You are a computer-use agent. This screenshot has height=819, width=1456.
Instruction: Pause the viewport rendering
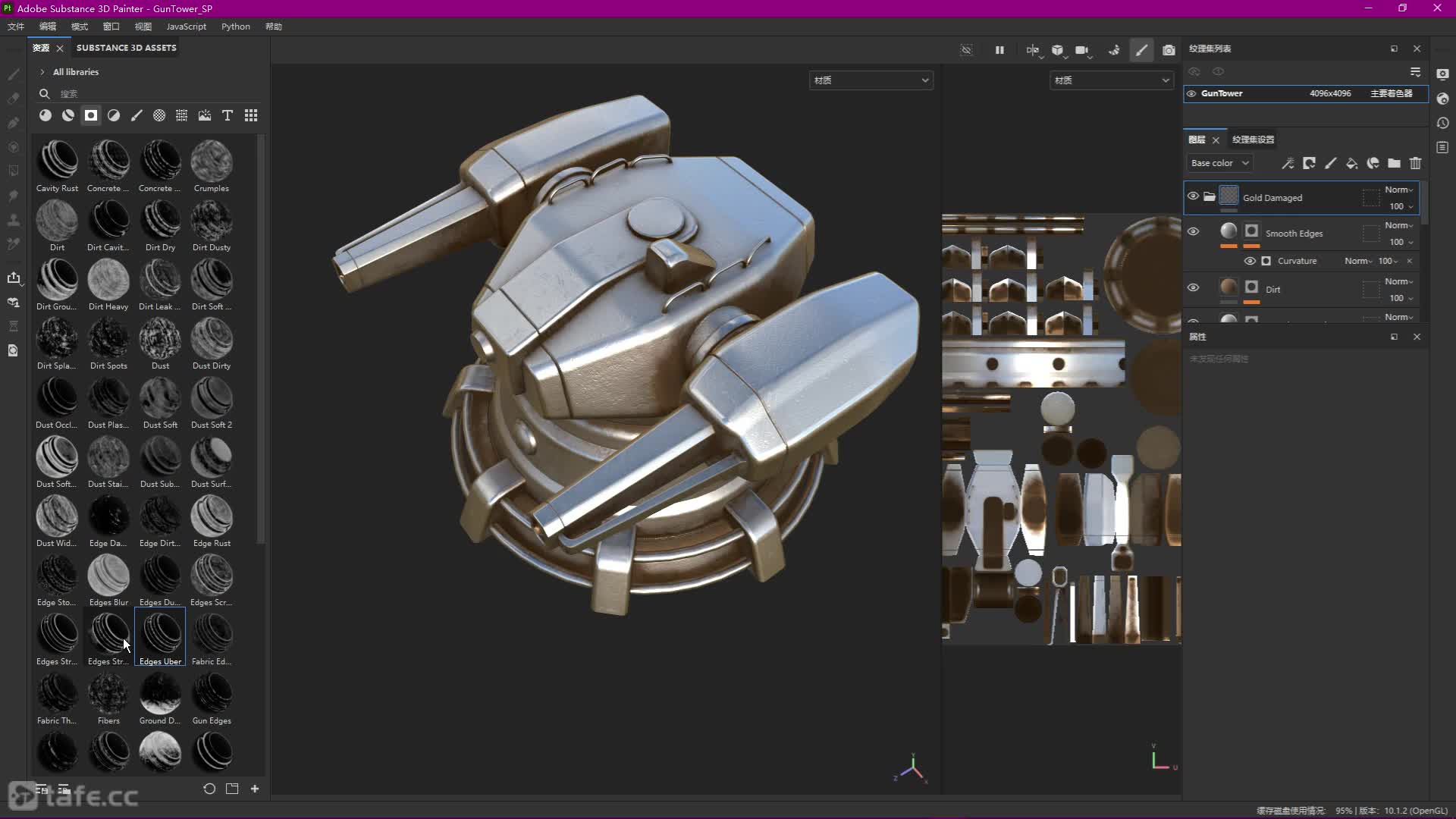pos(999,50)
